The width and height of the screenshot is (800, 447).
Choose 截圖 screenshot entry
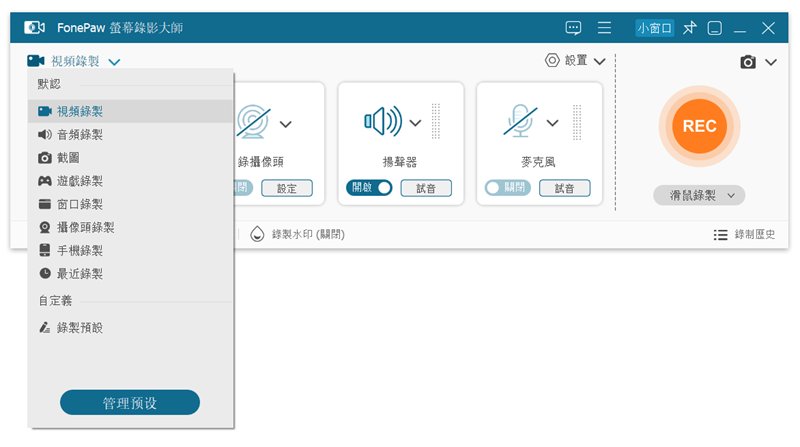[131, 158]
